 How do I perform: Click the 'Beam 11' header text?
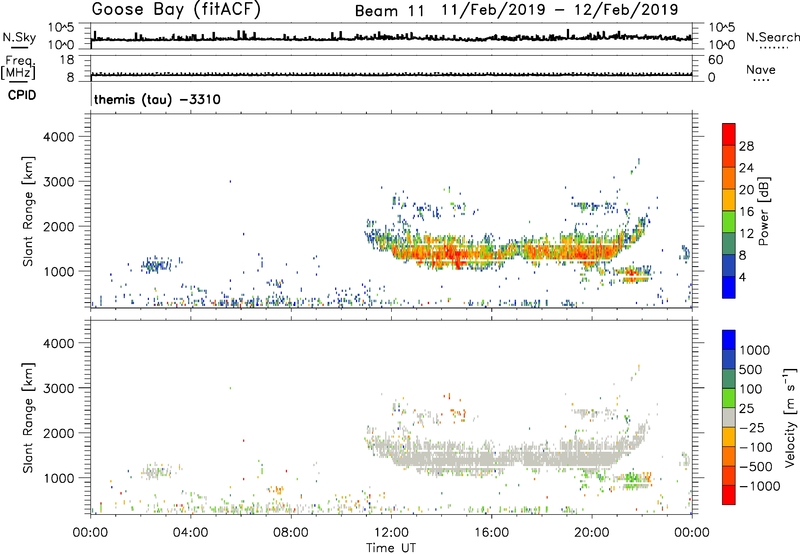point(390,11)
